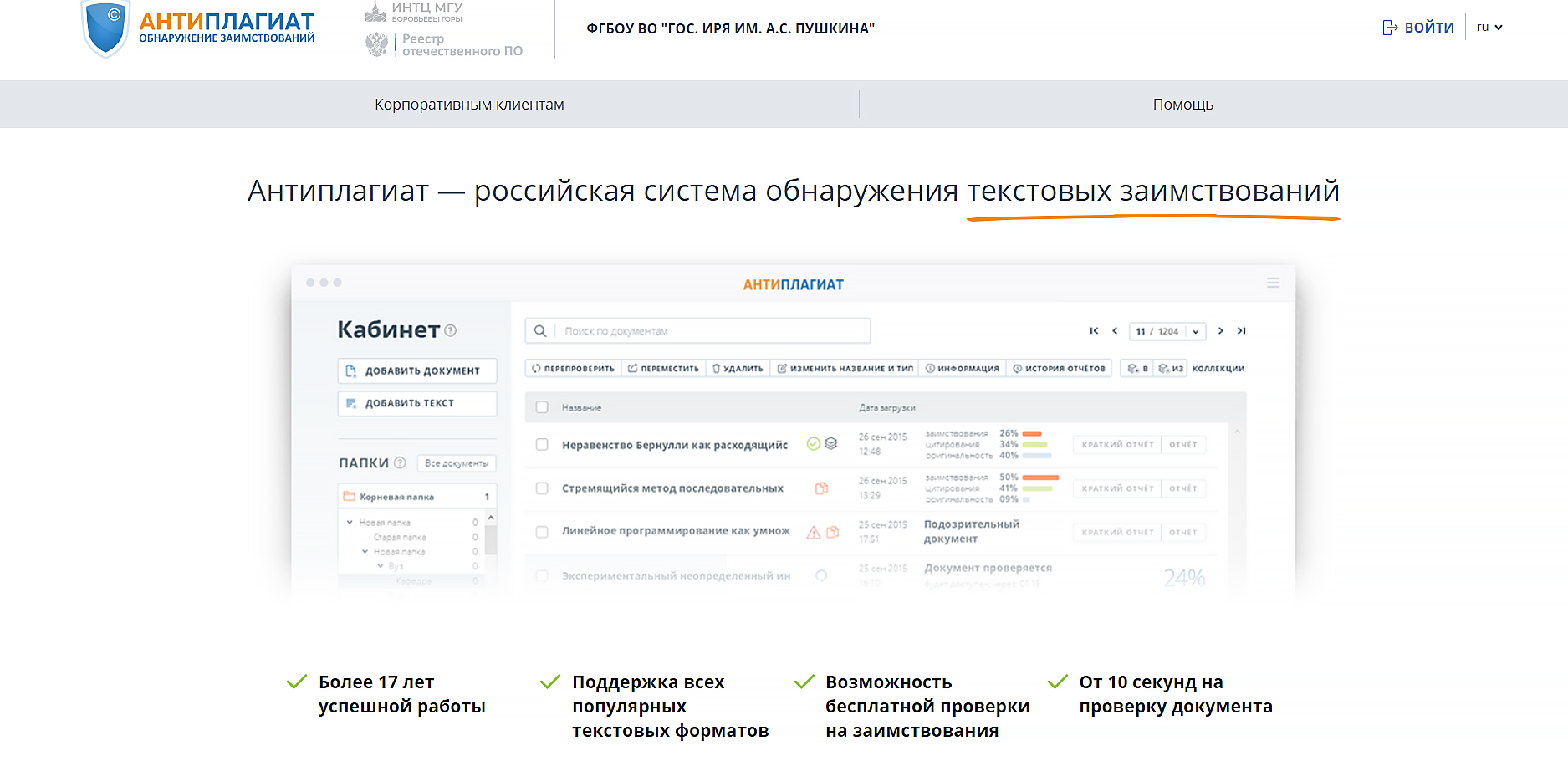Screen dimensions: 1568x761
Task: Click the orange folder icon of Корневая папка
Action: 350,496
